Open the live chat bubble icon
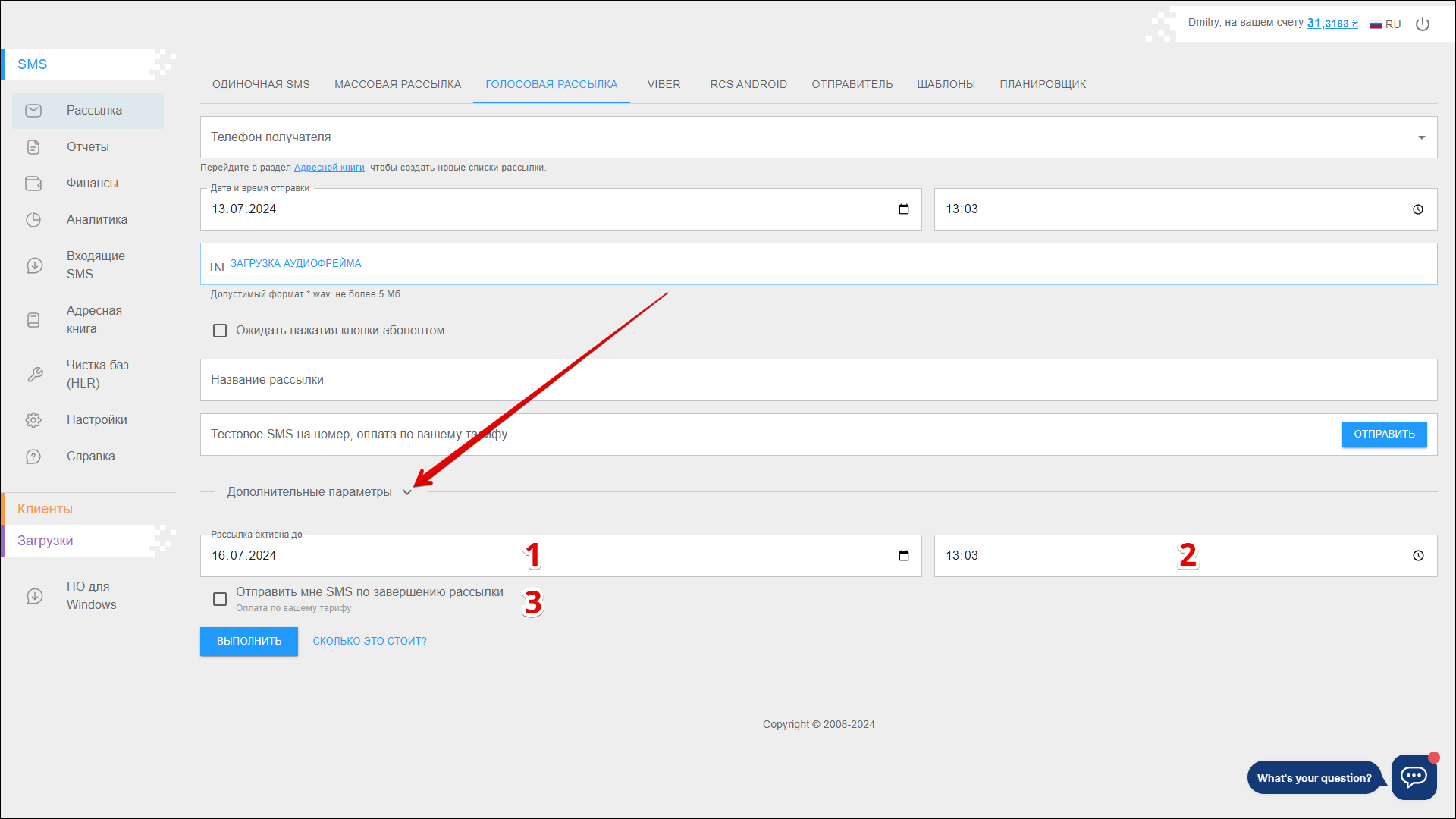Viewport: 1456px width, 819px height. 1414,777
